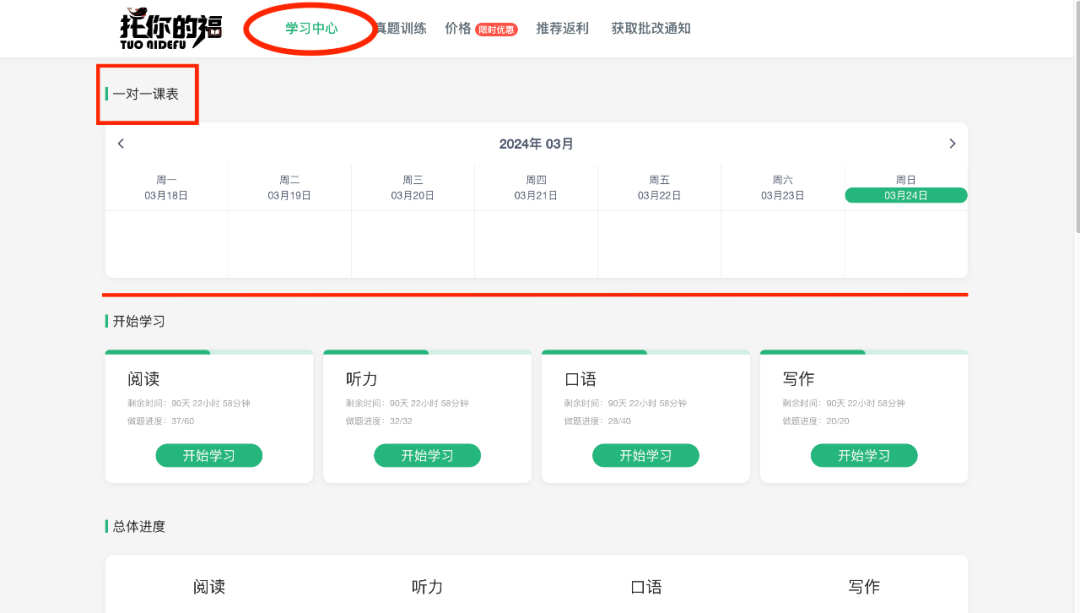Click 开始学习 under the 阅读 card
The image size is (1080, 613).
[209, 455]
